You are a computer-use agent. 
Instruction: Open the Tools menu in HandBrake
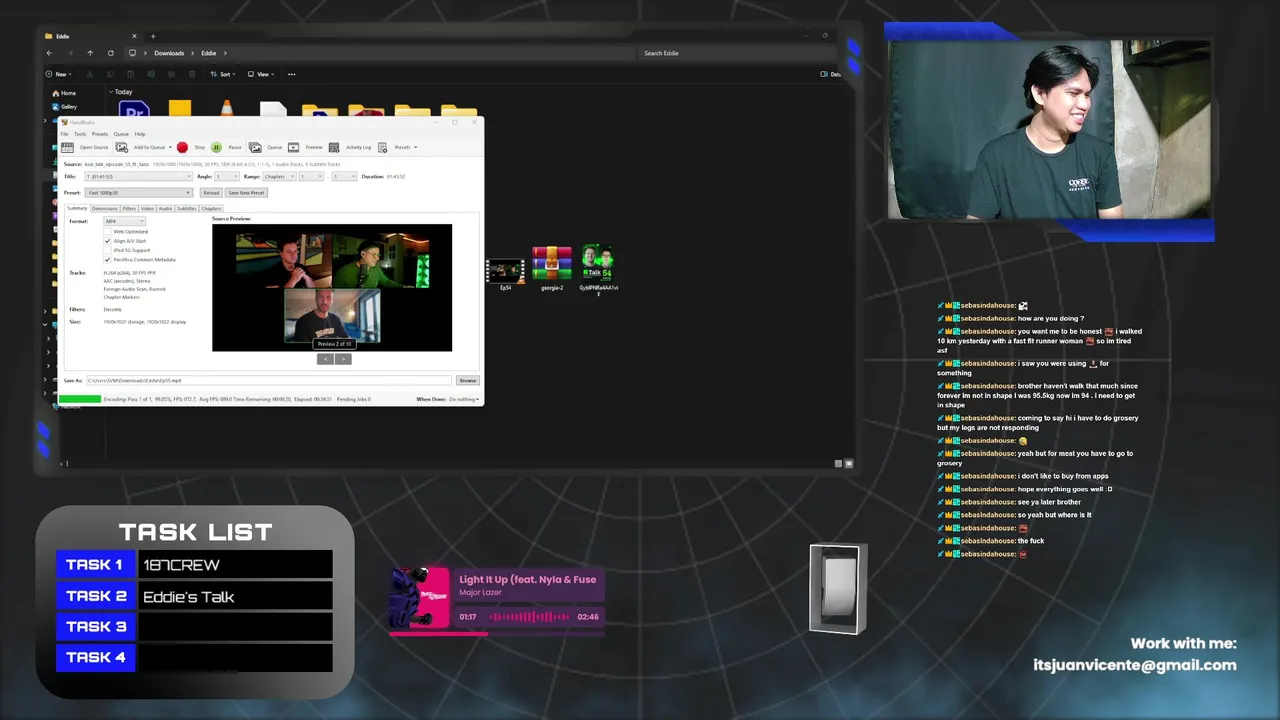pyautogui.click(x=80, y=134)
